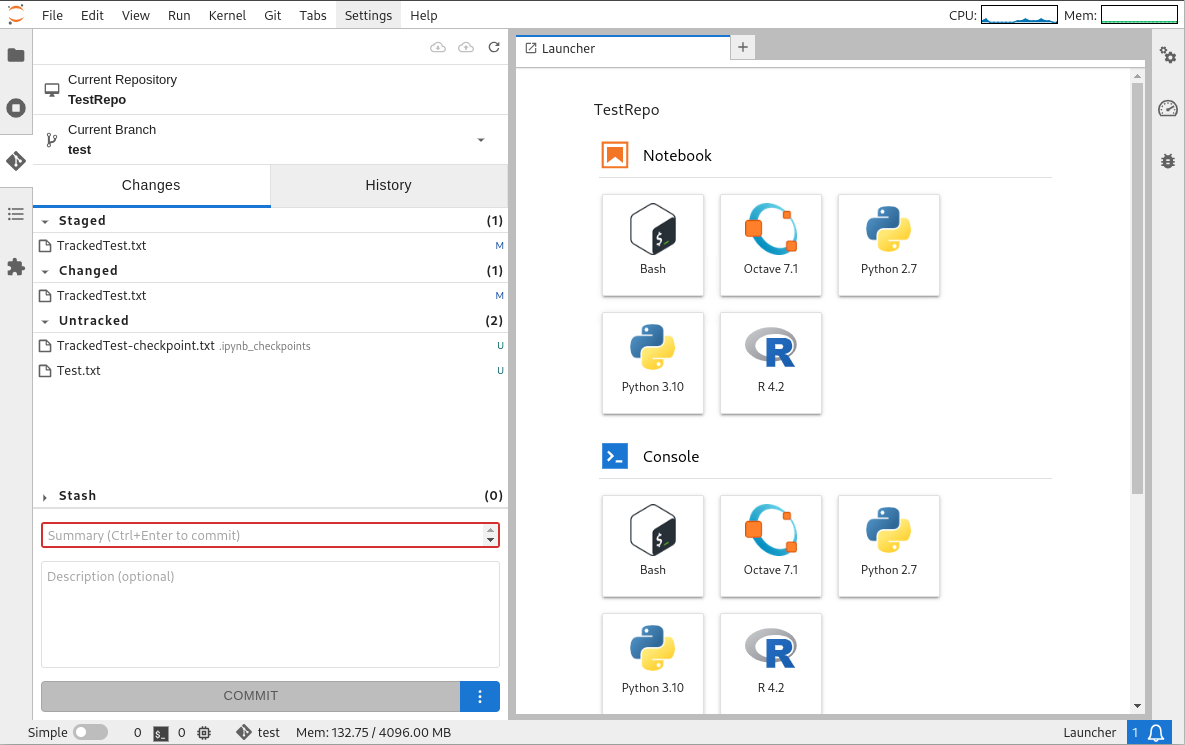1186x745 pixels.
Task: Click Current Repository TestRepo entry
Action: point(270,89)
